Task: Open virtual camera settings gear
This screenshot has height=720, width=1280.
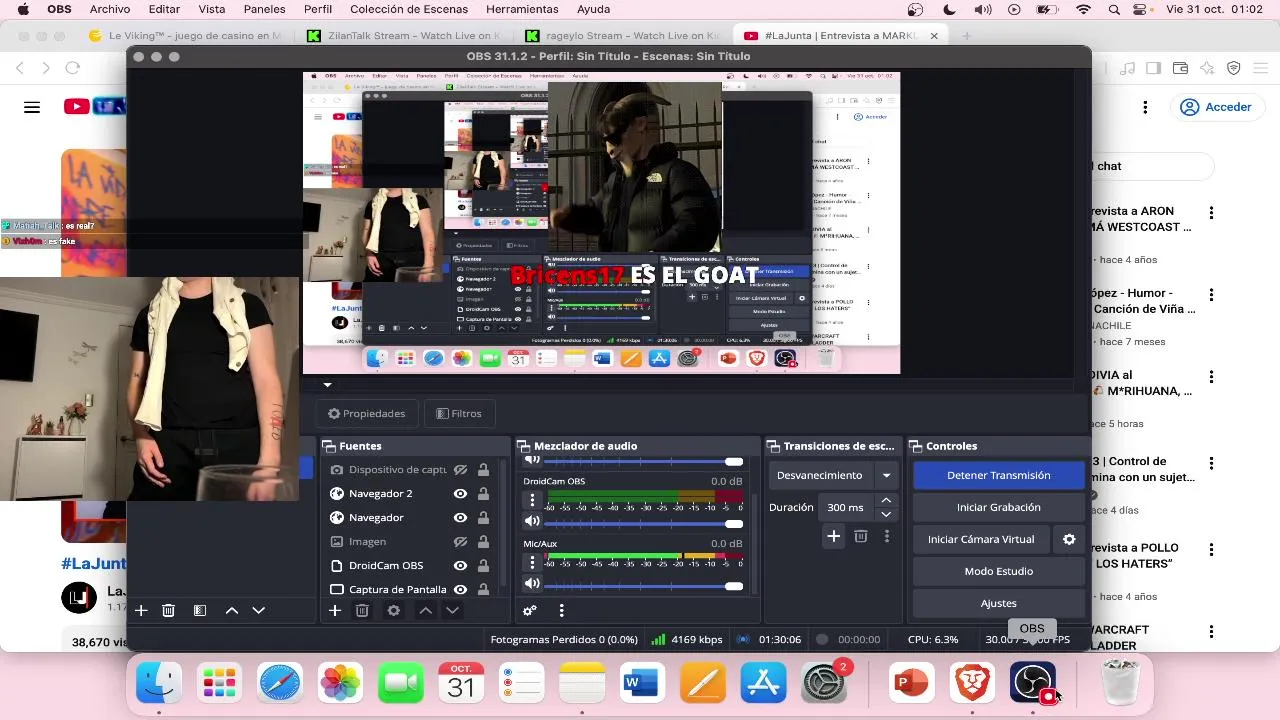Action: (1069, 539)
